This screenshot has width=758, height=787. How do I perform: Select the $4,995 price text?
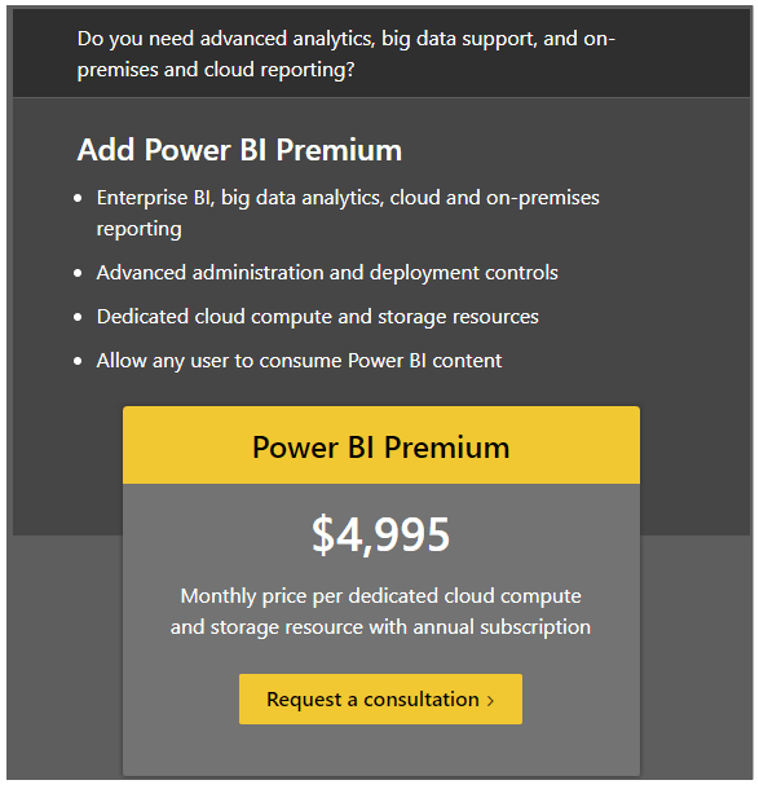pyautogui.click(x=380, y=535)
